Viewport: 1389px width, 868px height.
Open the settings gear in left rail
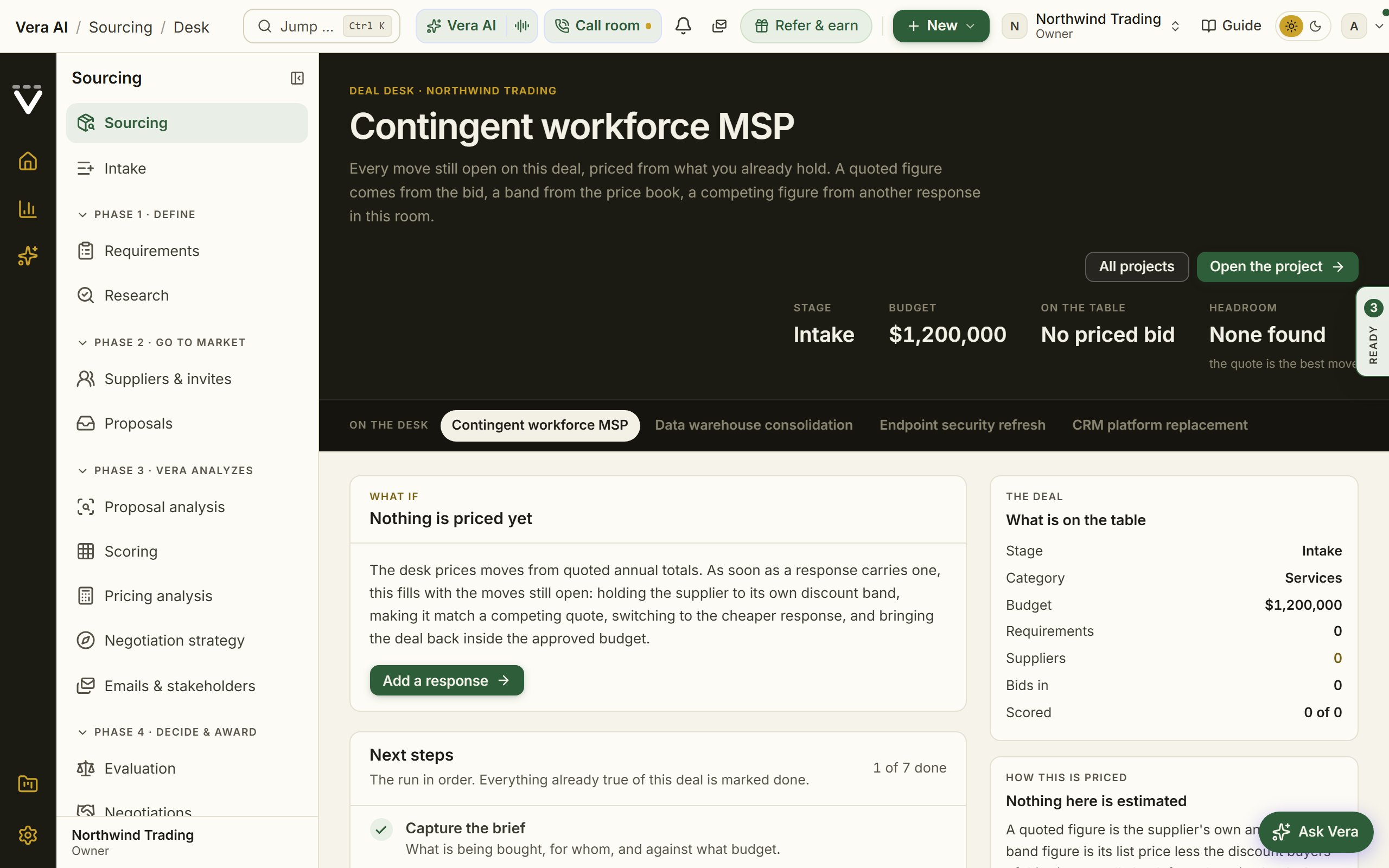tap(28, 835)
